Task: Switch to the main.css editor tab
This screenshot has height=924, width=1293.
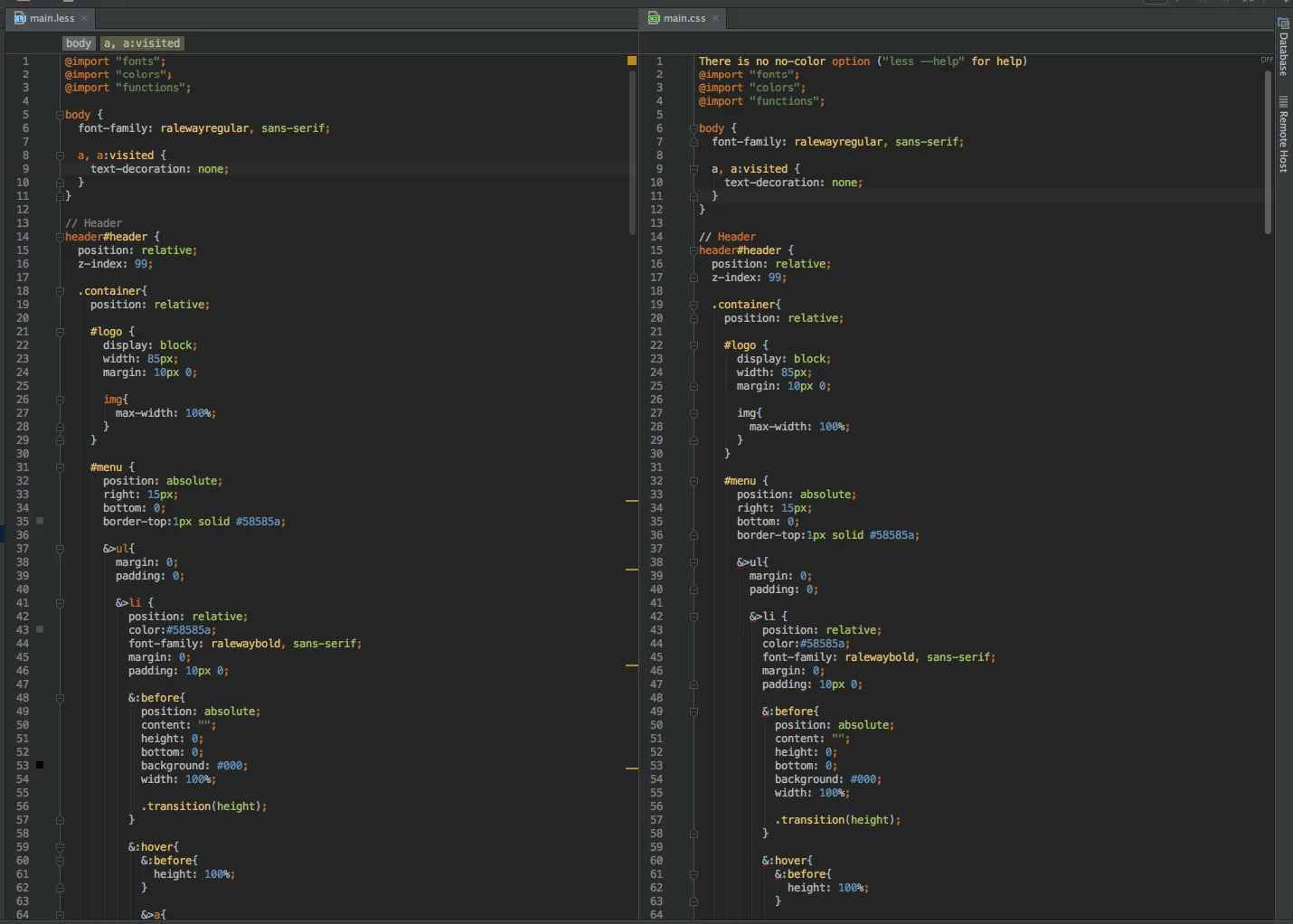Action: coord(684,18)
